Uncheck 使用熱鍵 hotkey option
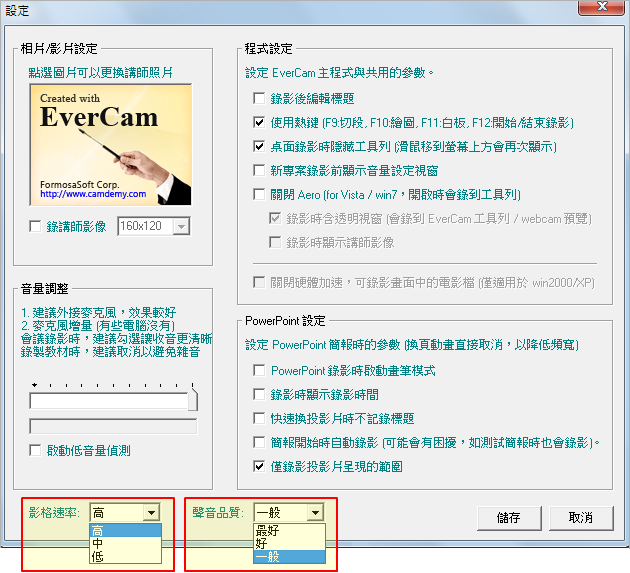Screen dimensions: 630x573 (259, 123)
